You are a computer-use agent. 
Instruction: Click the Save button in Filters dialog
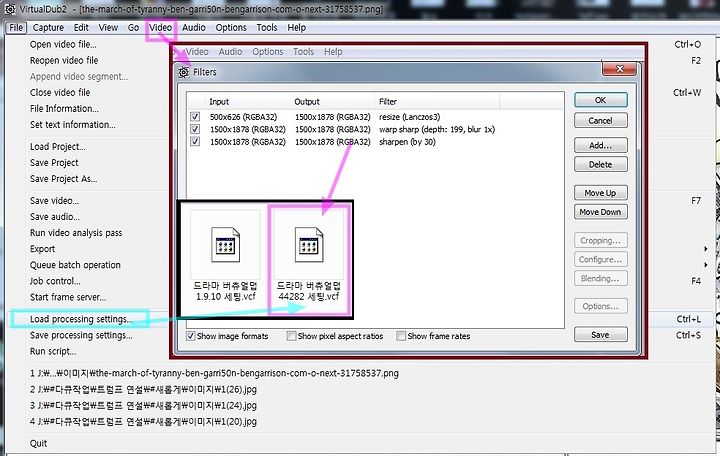pyautogui.click(x=601, y=335)
